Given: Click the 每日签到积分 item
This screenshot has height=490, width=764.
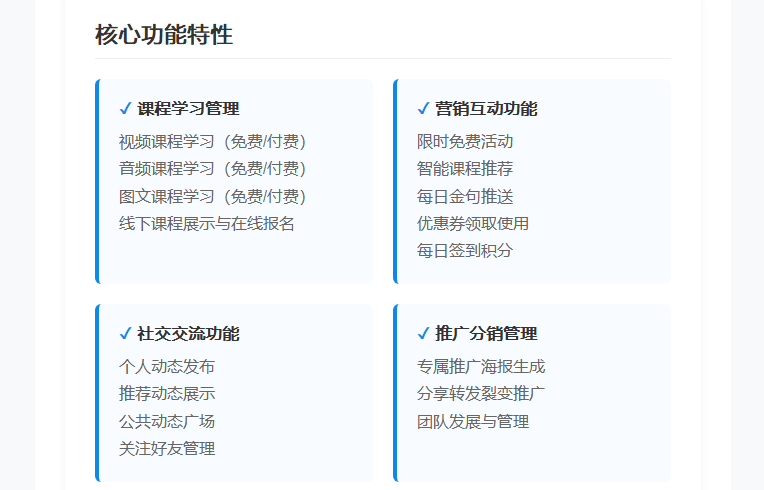Looking at the screenshot, I should (465, 251).
